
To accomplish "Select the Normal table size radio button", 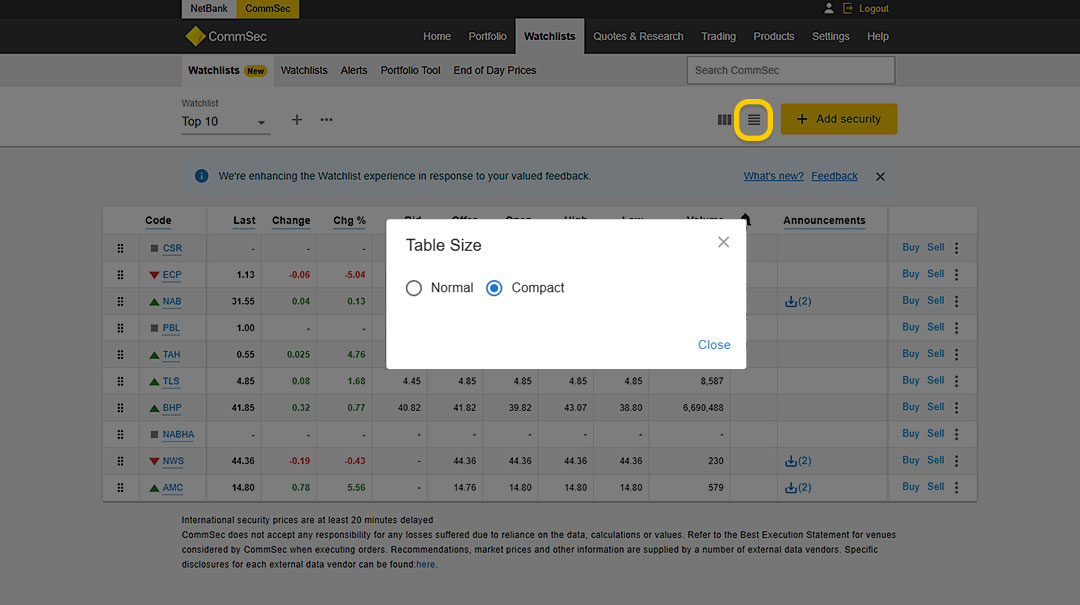I will (413, 288).
